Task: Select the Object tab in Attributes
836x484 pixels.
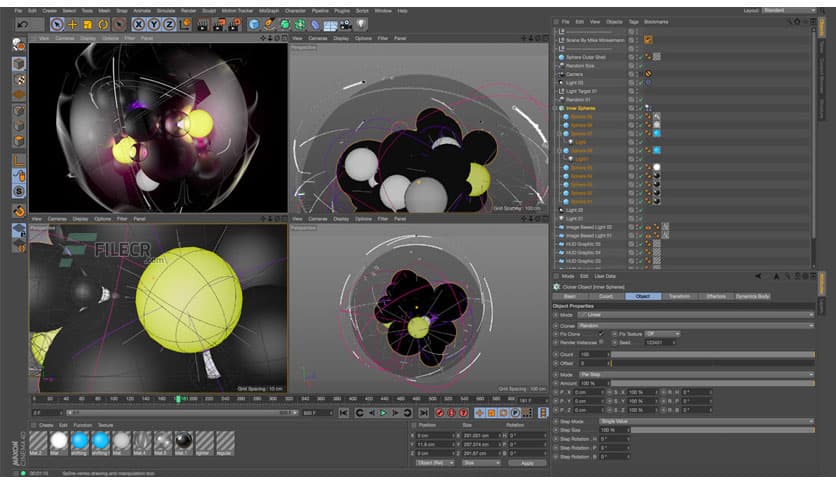Action: (642, 296)
